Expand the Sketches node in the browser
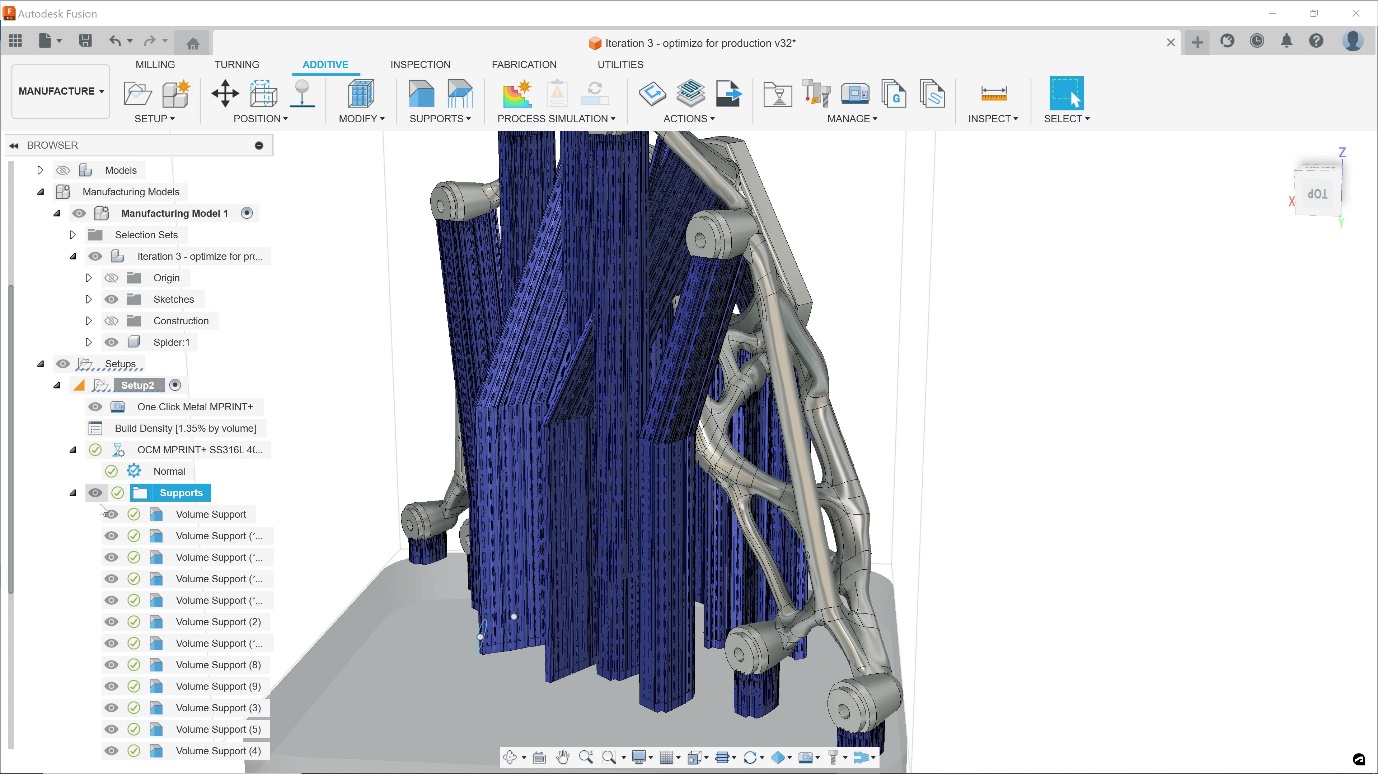The width and height of the screenshot is (1378, 774). pyautogui.click(x=90, y=299)
